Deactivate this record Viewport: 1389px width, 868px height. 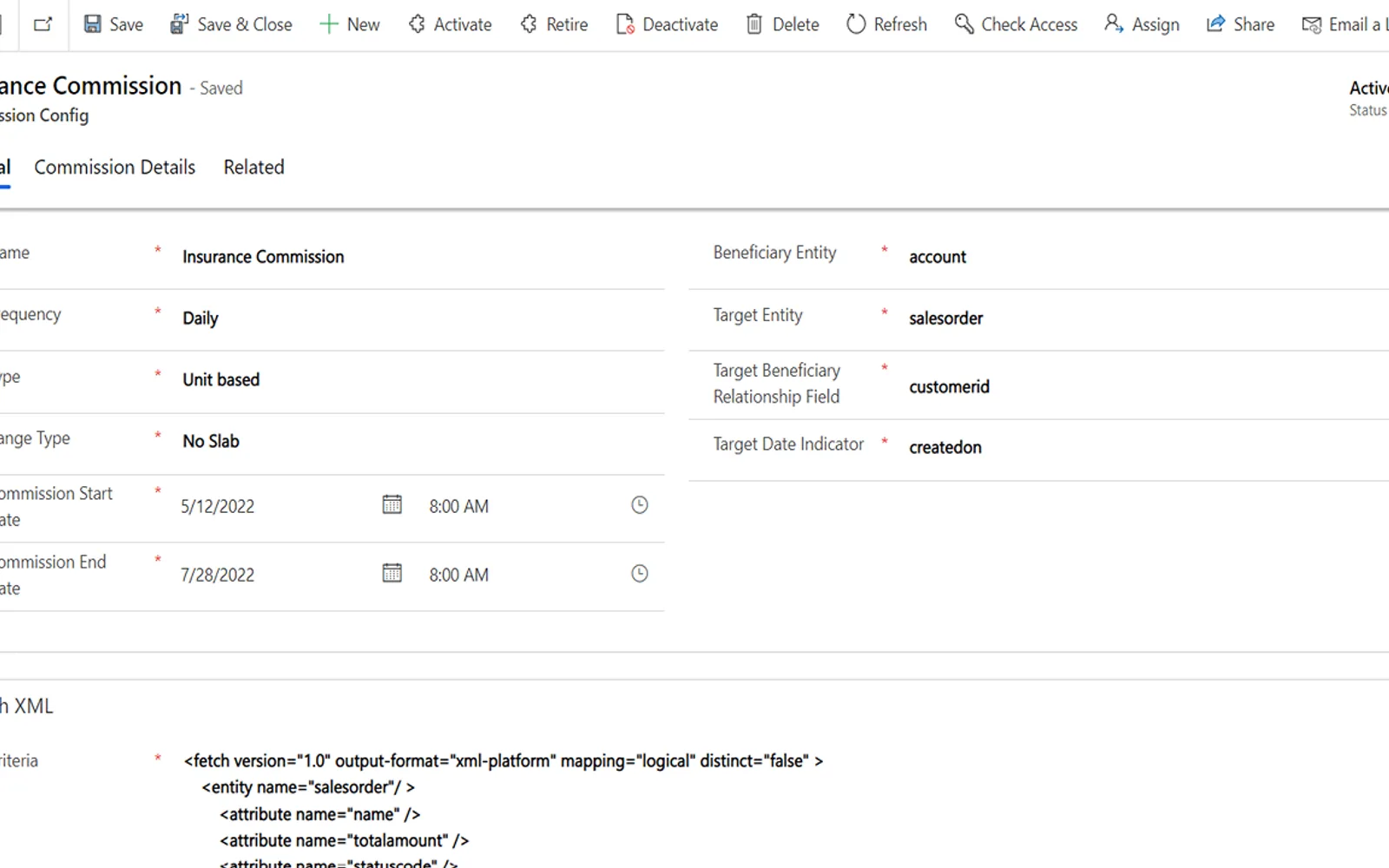click(x=667, y=24)
